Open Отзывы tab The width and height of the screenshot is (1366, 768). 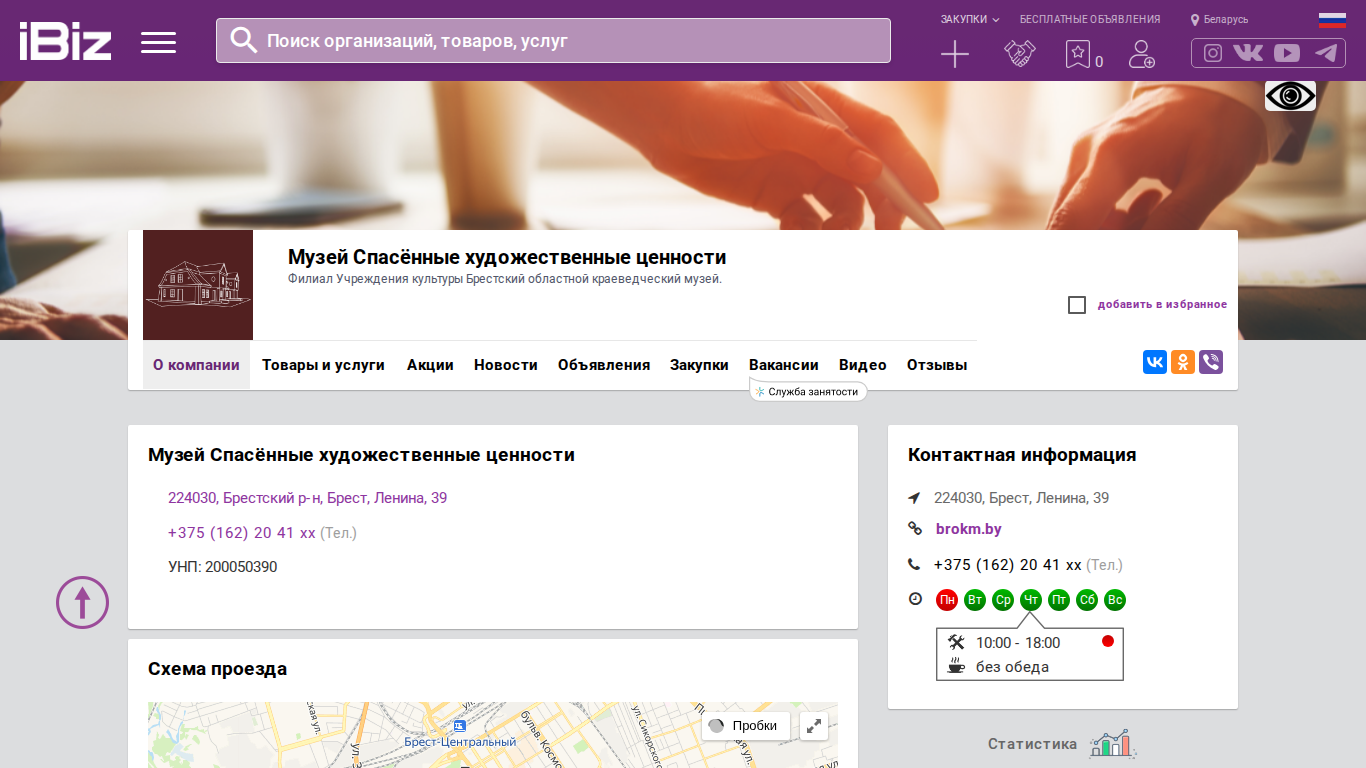coord(937,365)
